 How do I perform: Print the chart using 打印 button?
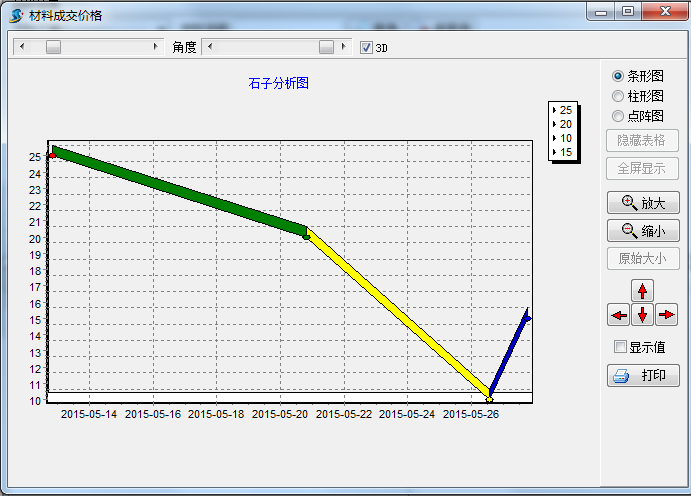click(643, 376)
